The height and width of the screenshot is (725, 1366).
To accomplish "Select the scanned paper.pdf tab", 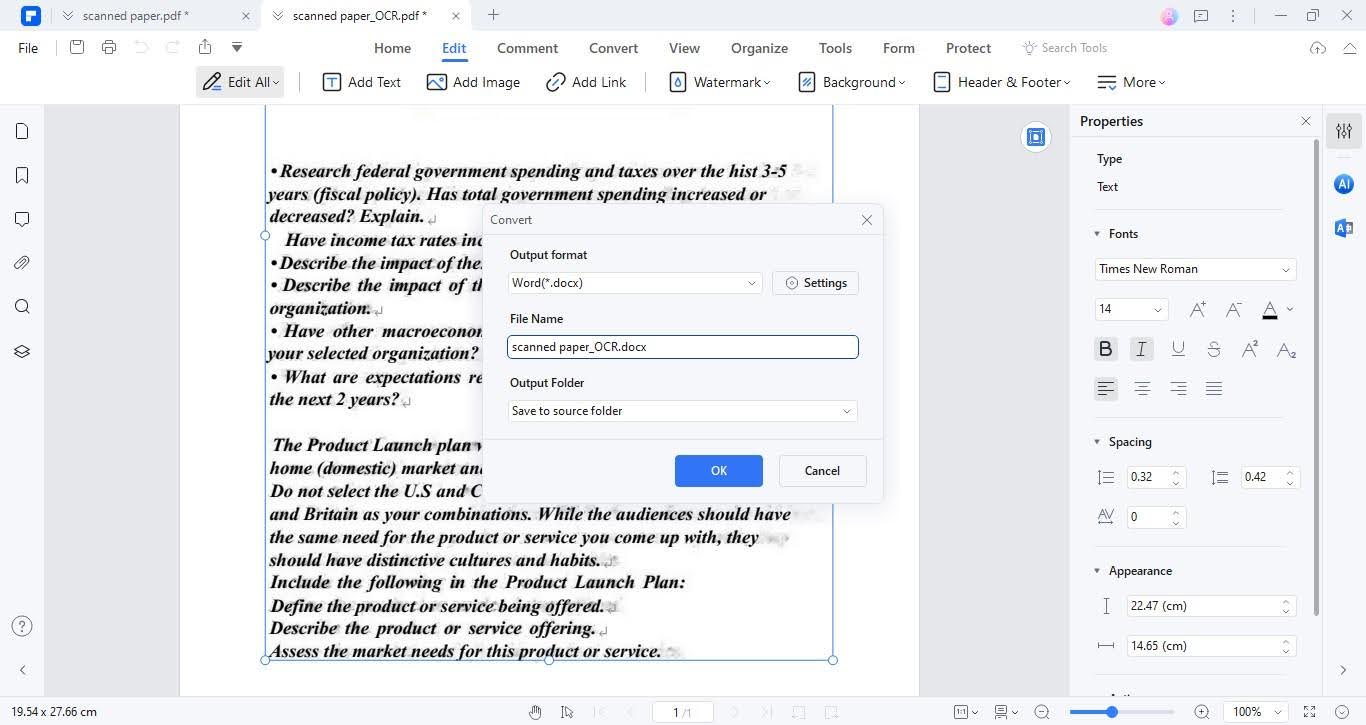I will pyautogui.click(x=136, y=15).
